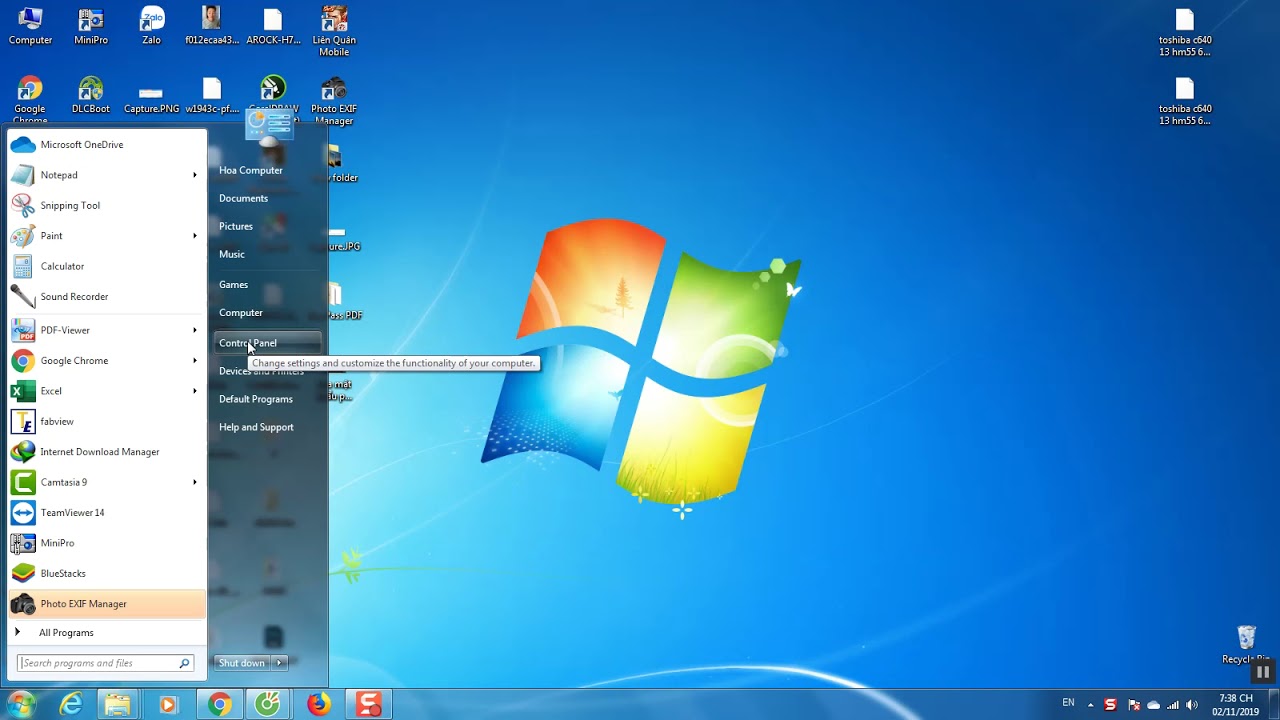Open Firefox from the taskbar
The image size is (1280, 720).
coord(318,705)
